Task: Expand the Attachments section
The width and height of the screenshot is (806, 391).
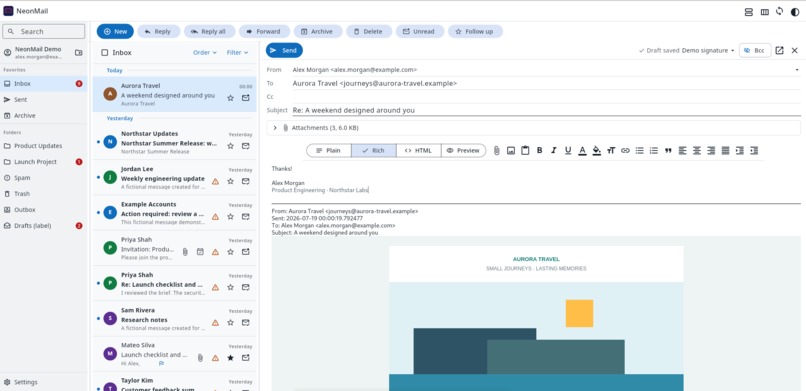Action: (275, 127)
